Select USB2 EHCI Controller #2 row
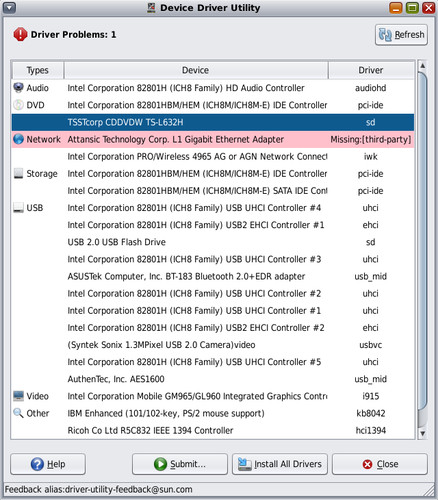 pos(213,328)
